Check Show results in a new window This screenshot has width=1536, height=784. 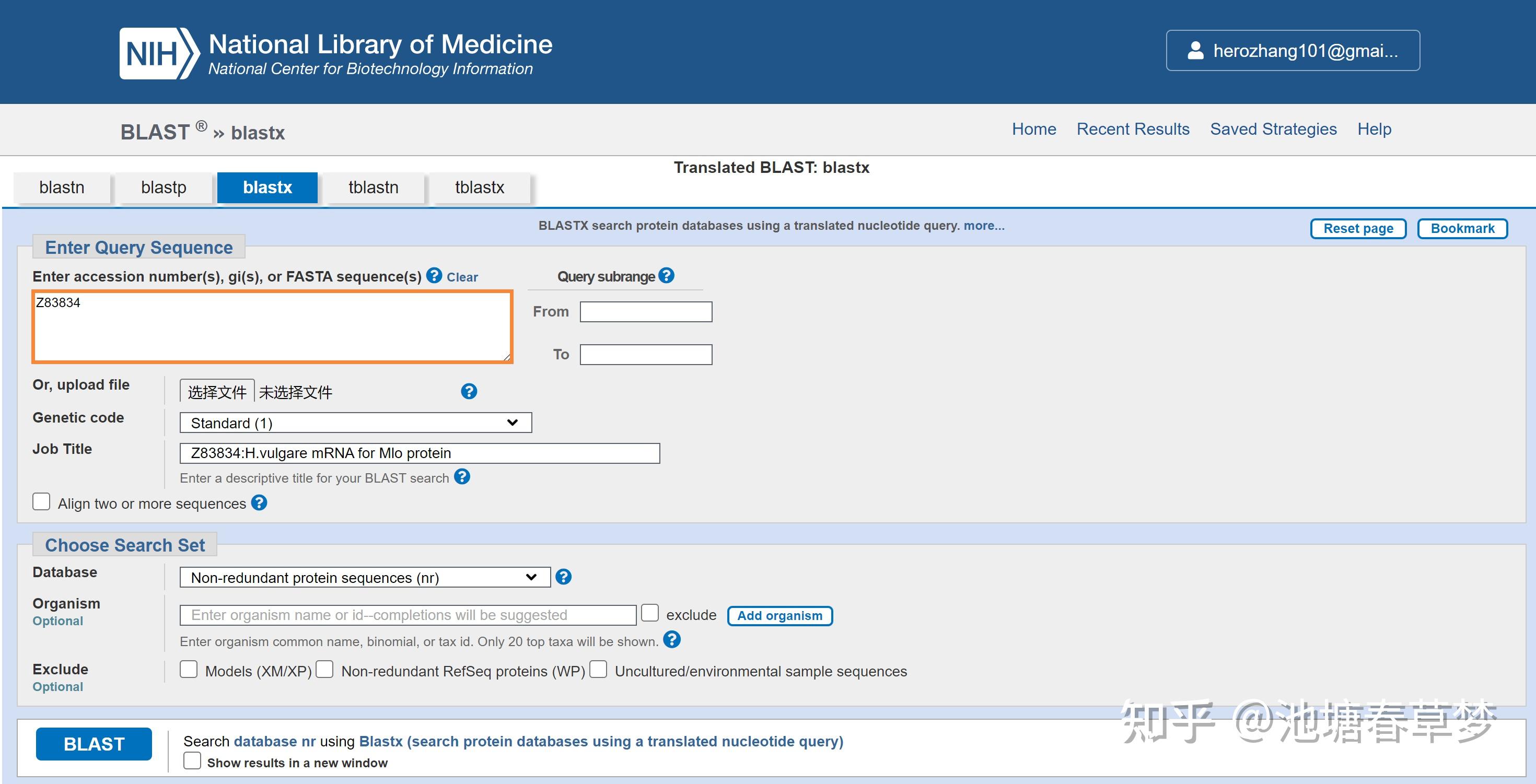(192, 760)
